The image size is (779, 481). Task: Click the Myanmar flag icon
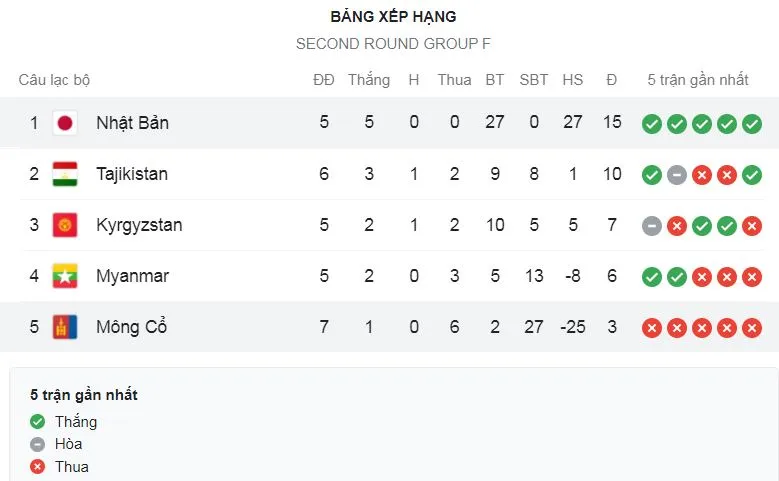65,276
